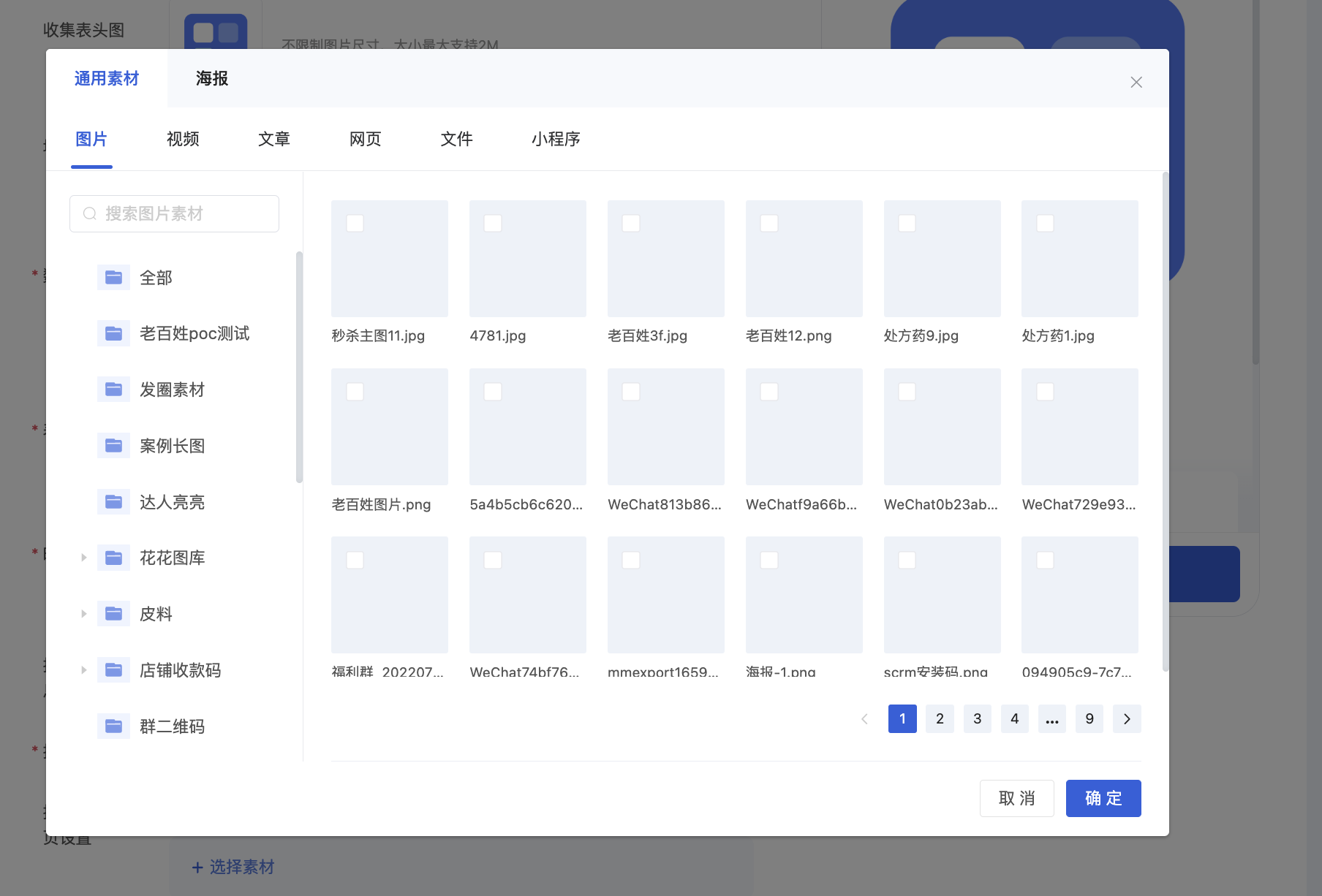Click the WeChat74bf76... image thumbnail
This screenshot has width=1322, height=896.
point(528,595)
